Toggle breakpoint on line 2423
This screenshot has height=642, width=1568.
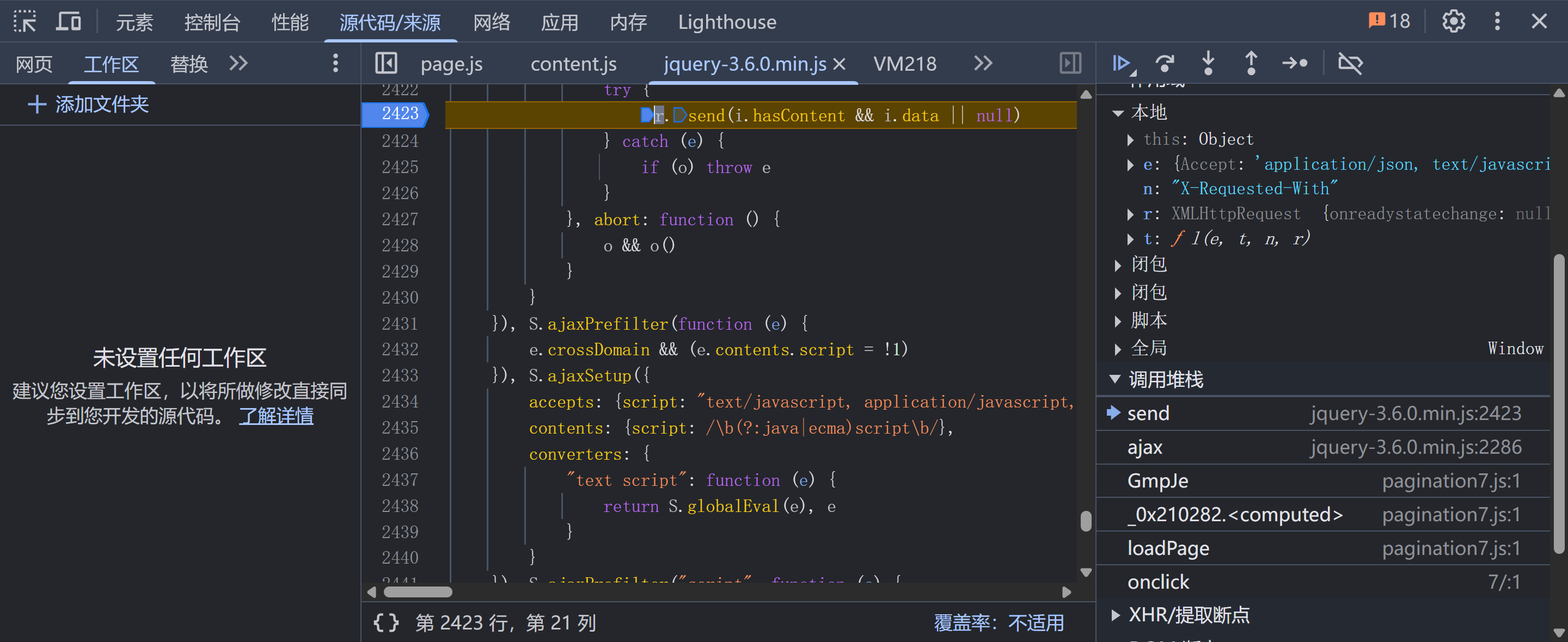(399, 114)
